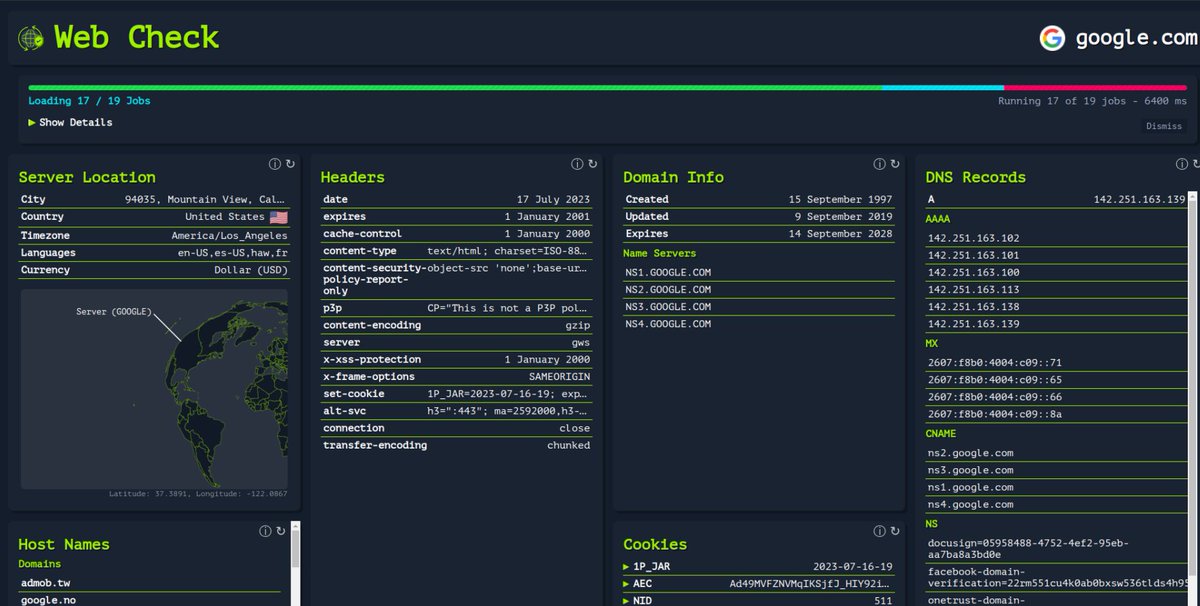Click the Google favicon beside google.com
1200x606 pixels.
click(1054, 37)
